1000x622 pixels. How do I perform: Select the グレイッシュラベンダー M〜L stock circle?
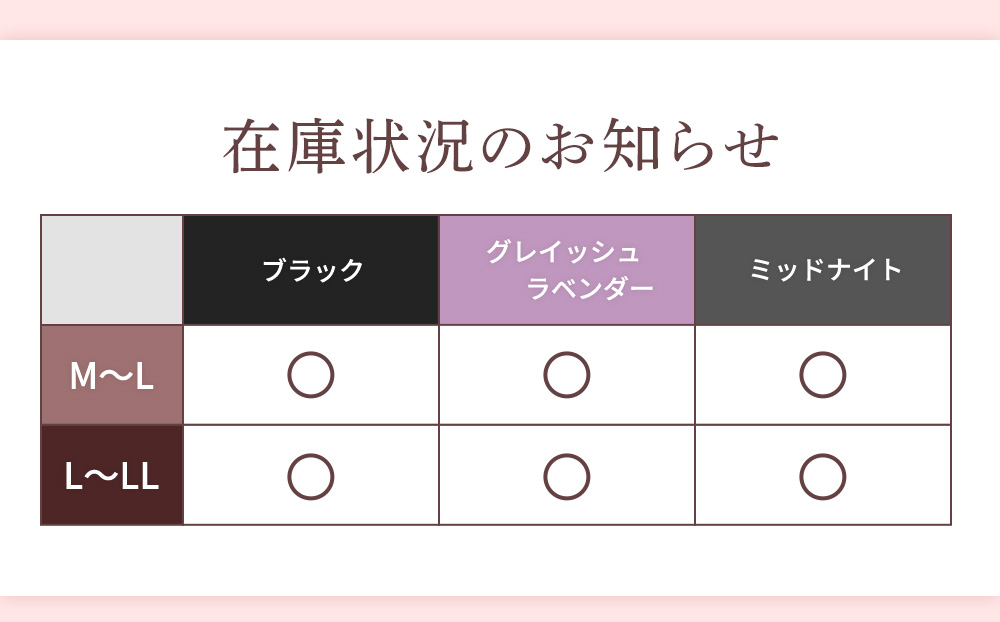click(567, 375)
